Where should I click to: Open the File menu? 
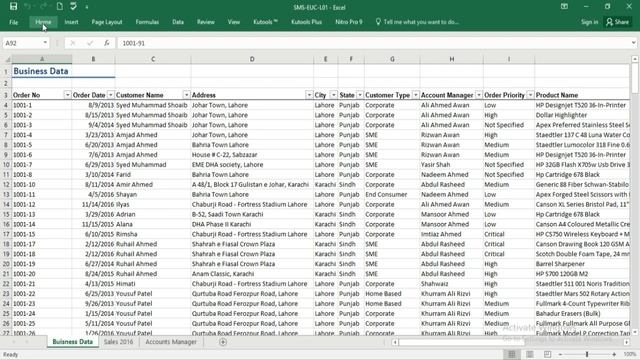tap(13, 22)
